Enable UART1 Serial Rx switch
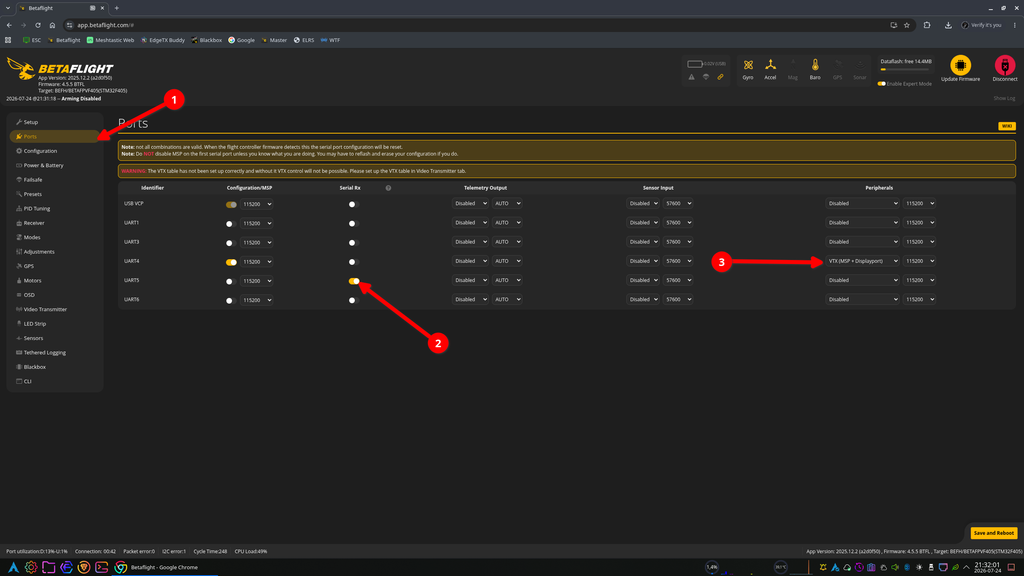The height and width of the screenshot is (576, 1024). (x=353, y=223)
